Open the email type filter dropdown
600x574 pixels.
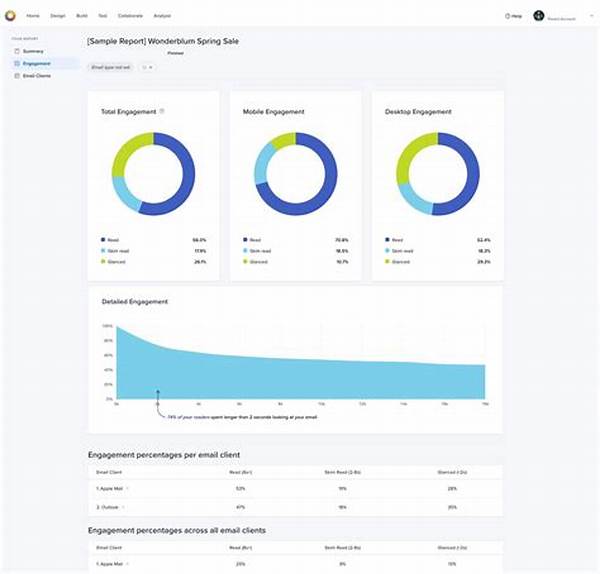[110, 67]
